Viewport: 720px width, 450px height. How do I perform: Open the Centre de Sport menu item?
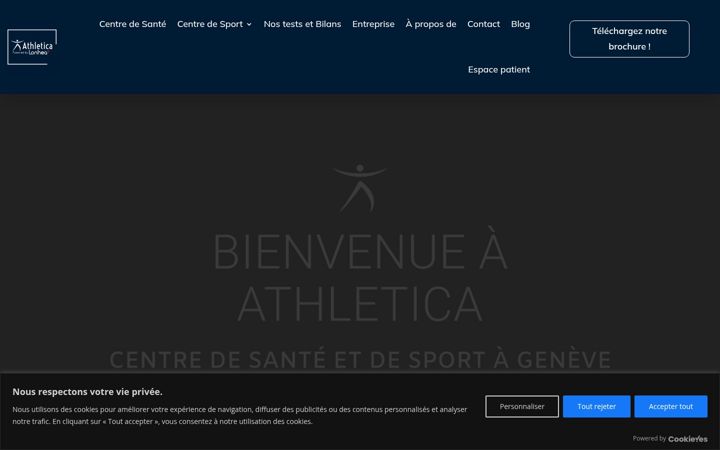[210, 24]
